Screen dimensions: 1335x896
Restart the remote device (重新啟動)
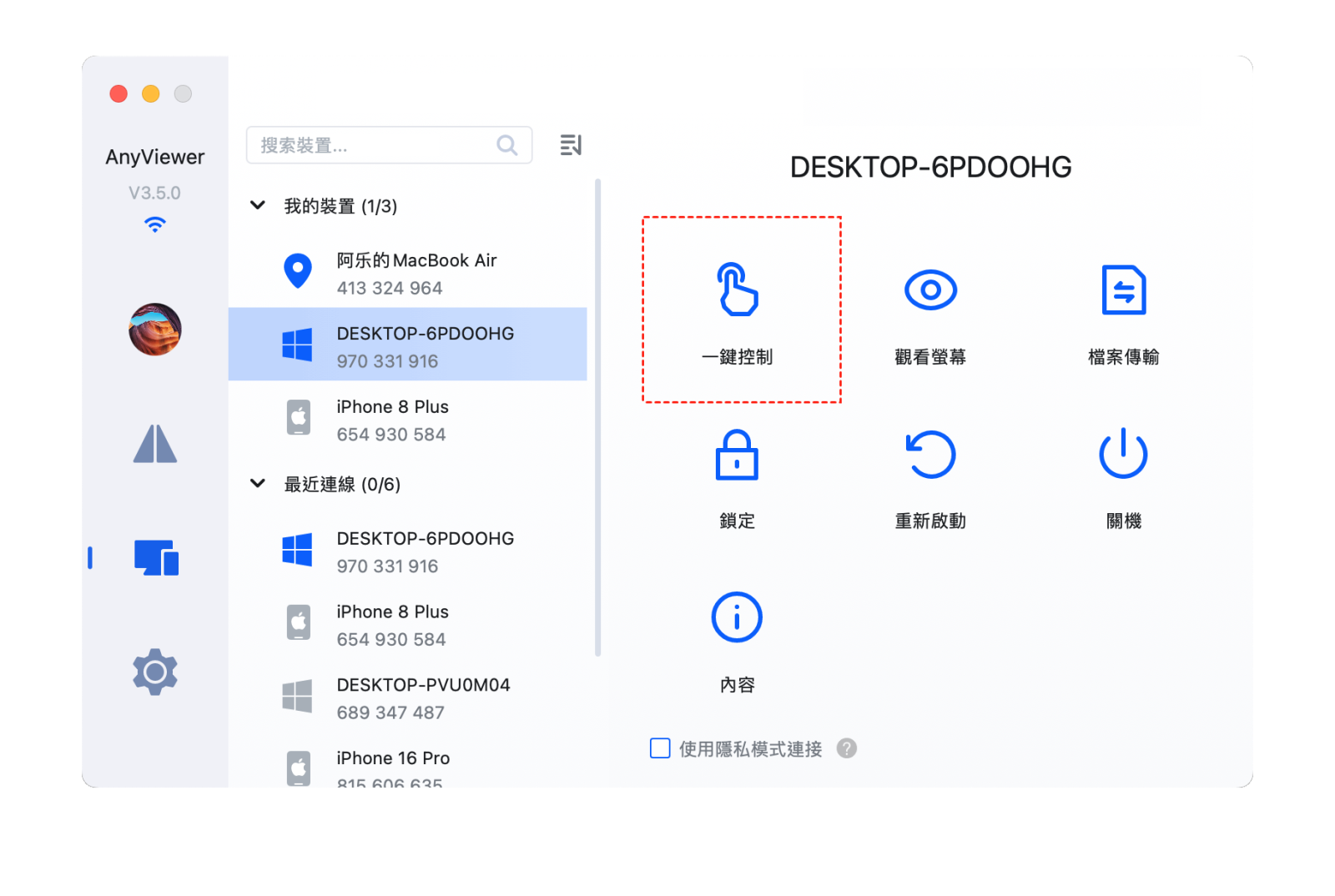[x=930, y=478]
